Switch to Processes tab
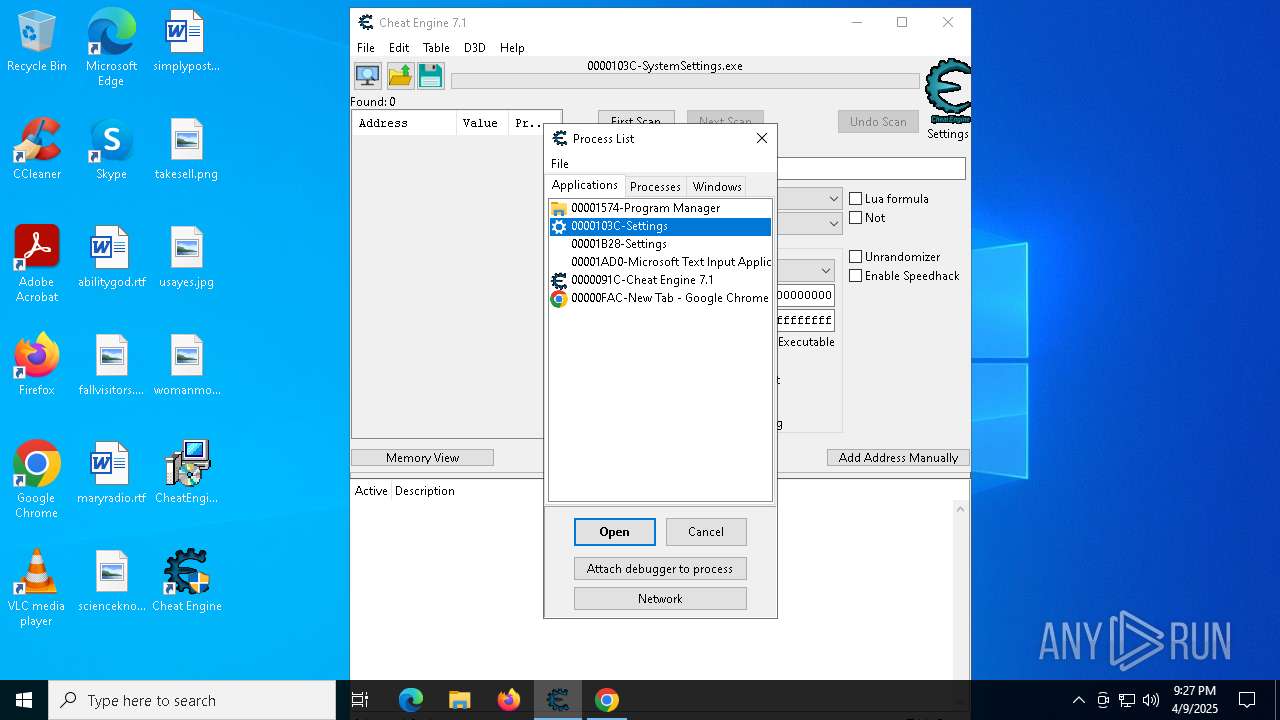Viewport: 1280px width, 720px height. [655, 187]
